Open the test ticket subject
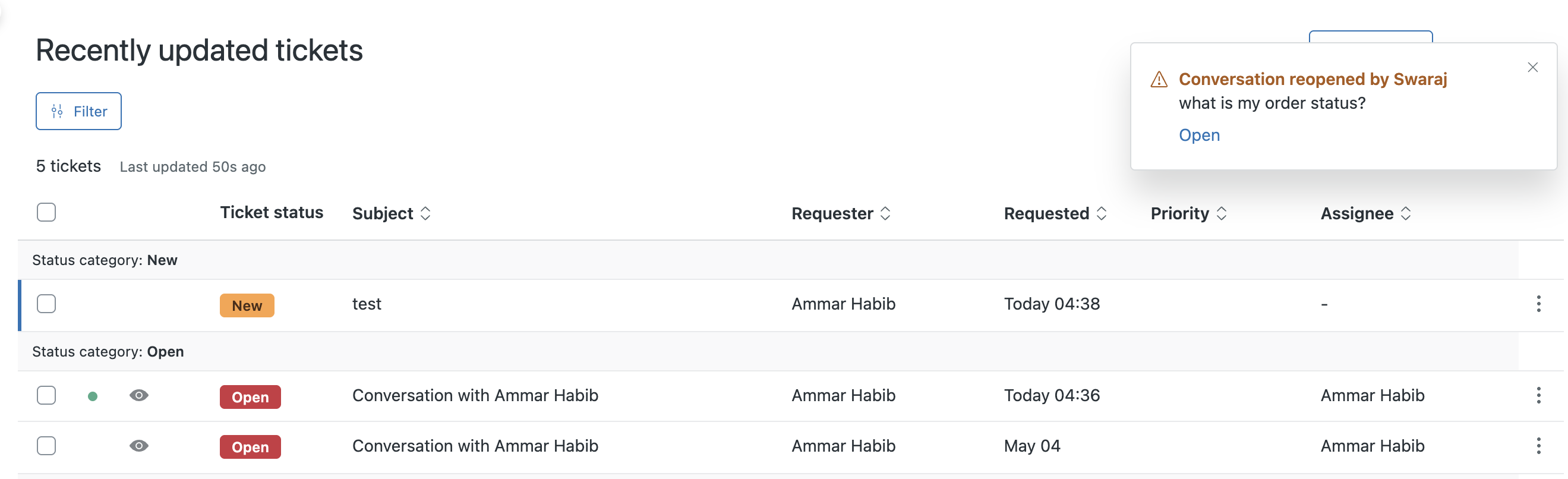The height and width of the screenshot is (479, 1568). [367, 304]
